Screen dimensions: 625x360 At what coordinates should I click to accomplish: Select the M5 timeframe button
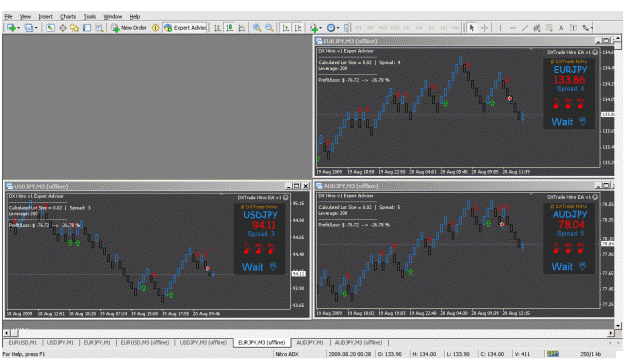(371, 28)
